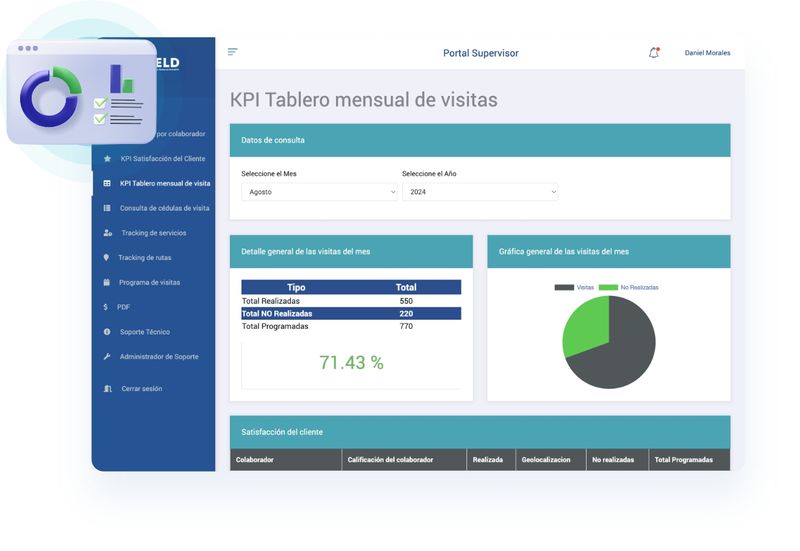Click the Colaborador column header
Screen dimensions: 800x551
[x=286, y=460]
